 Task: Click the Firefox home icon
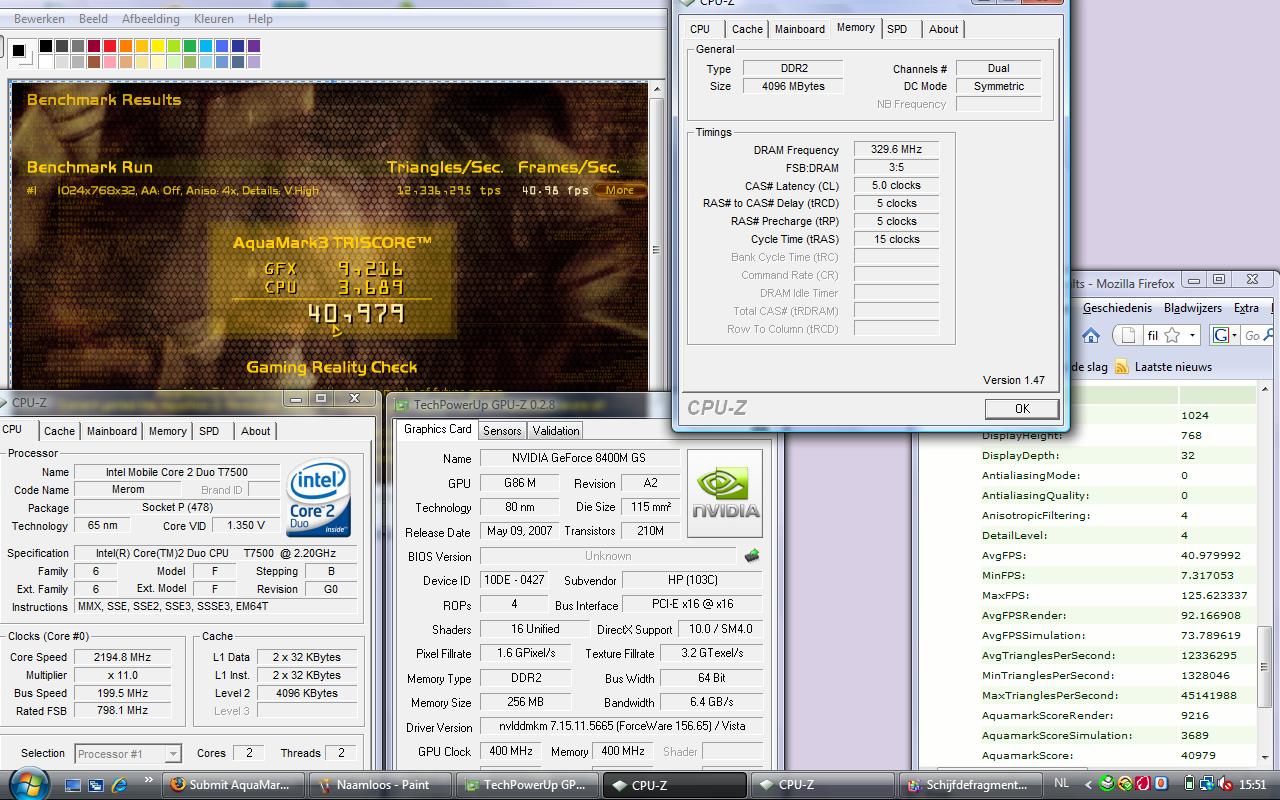click(x=1091, y=336)
